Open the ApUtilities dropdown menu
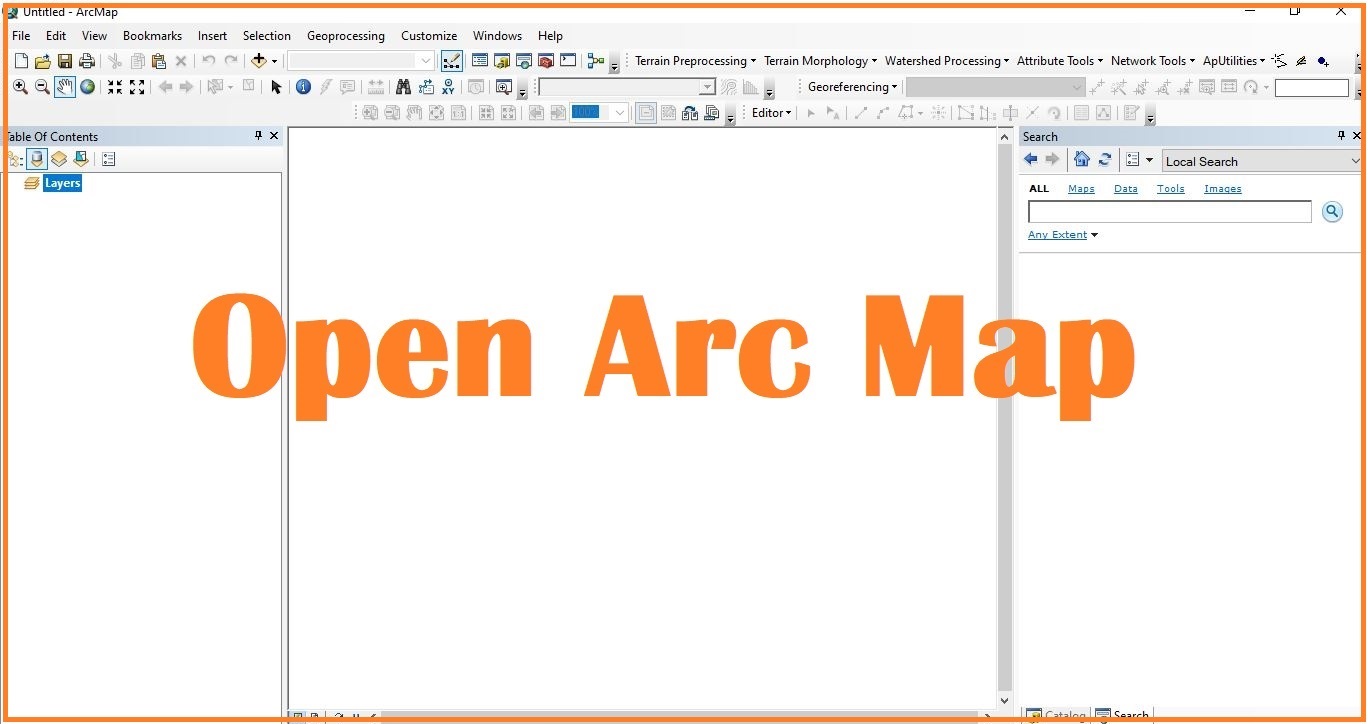Screen dimensions: 1368x724 click(1234, 61)
